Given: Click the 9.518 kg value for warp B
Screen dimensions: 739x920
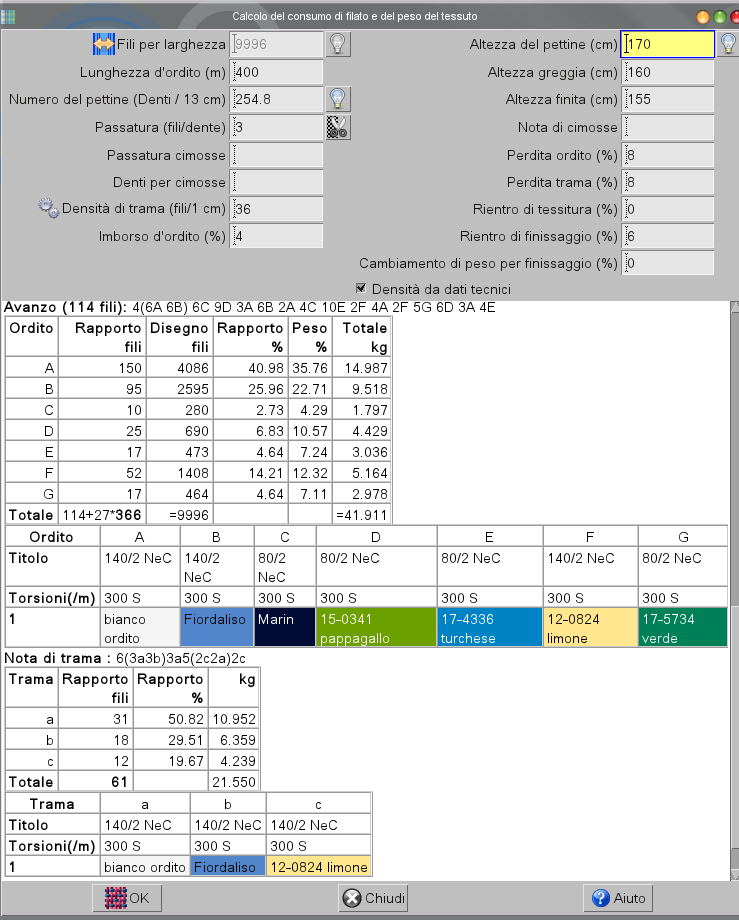Looking at the screenshot, I should (361, 389).
